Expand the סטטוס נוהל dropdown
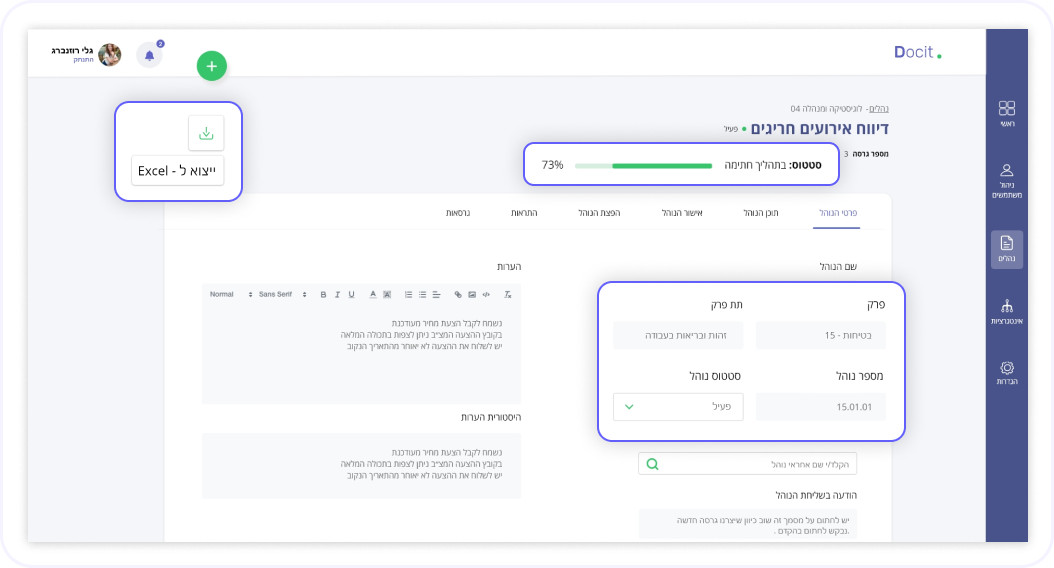The width and height of the screenshot is (1054, 568). click(678, 407)
